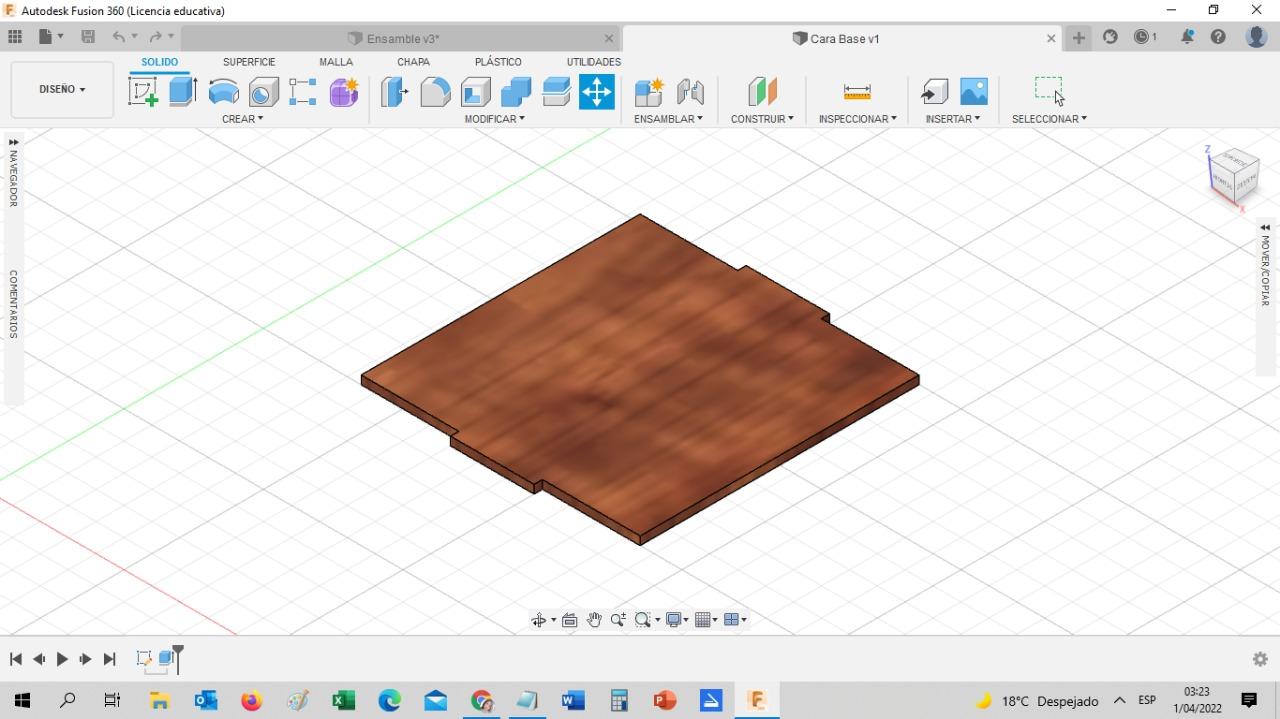1280x719 pixels.
Task: Select the Insert Derive tool
Action: (x=934, y=92)
